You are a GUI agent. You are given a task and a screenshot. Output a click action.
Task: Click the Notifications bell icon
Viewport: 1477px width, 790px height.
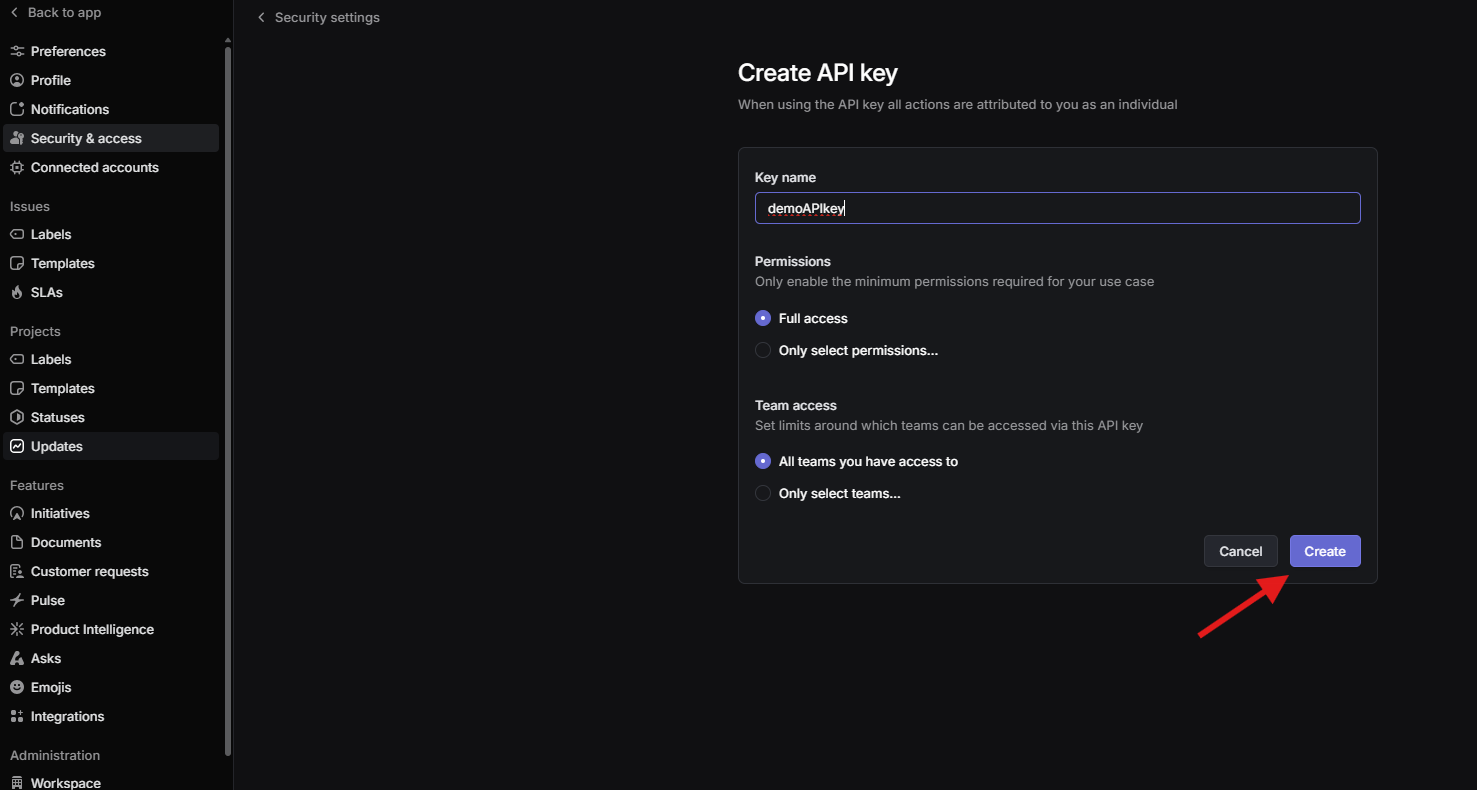tap(16, 109)
